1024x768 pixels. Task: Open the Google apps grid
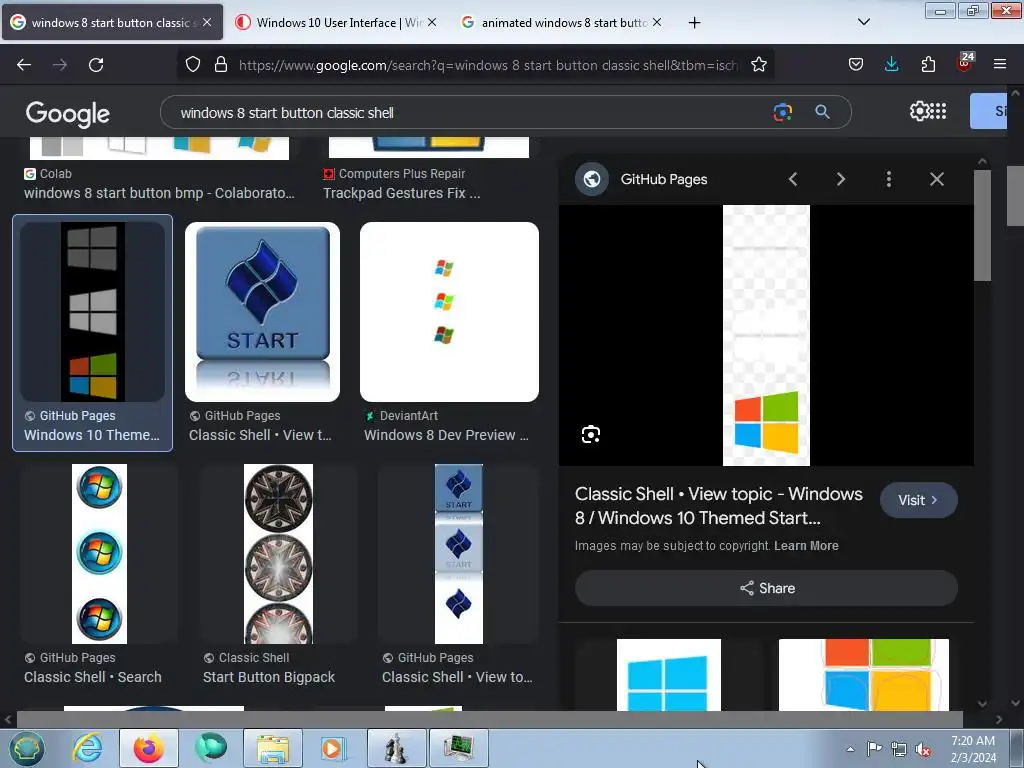point(938,111)
